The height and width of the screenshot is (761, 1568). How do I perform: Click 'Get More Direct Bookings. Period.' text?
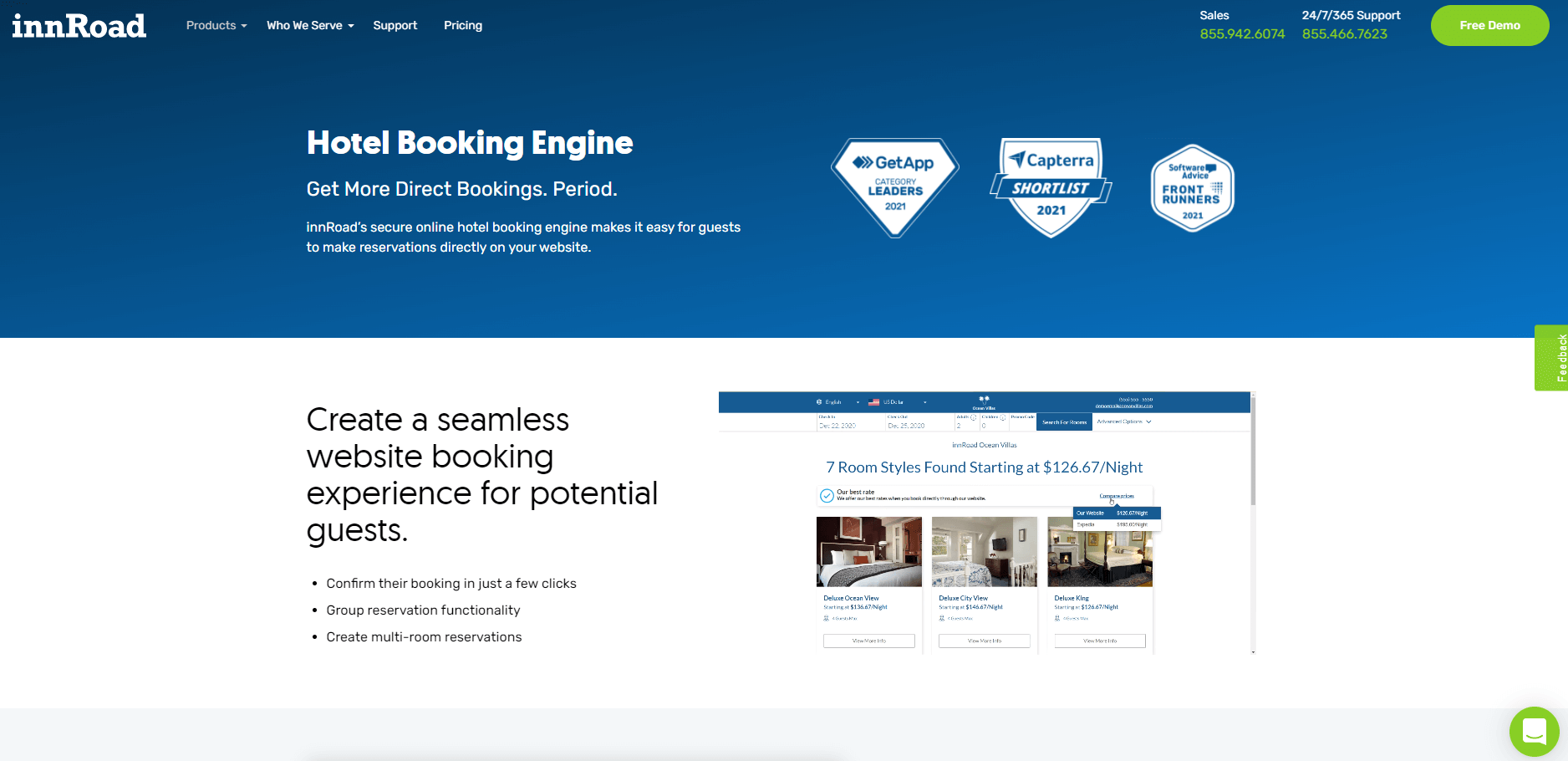(x=461, y=189)
